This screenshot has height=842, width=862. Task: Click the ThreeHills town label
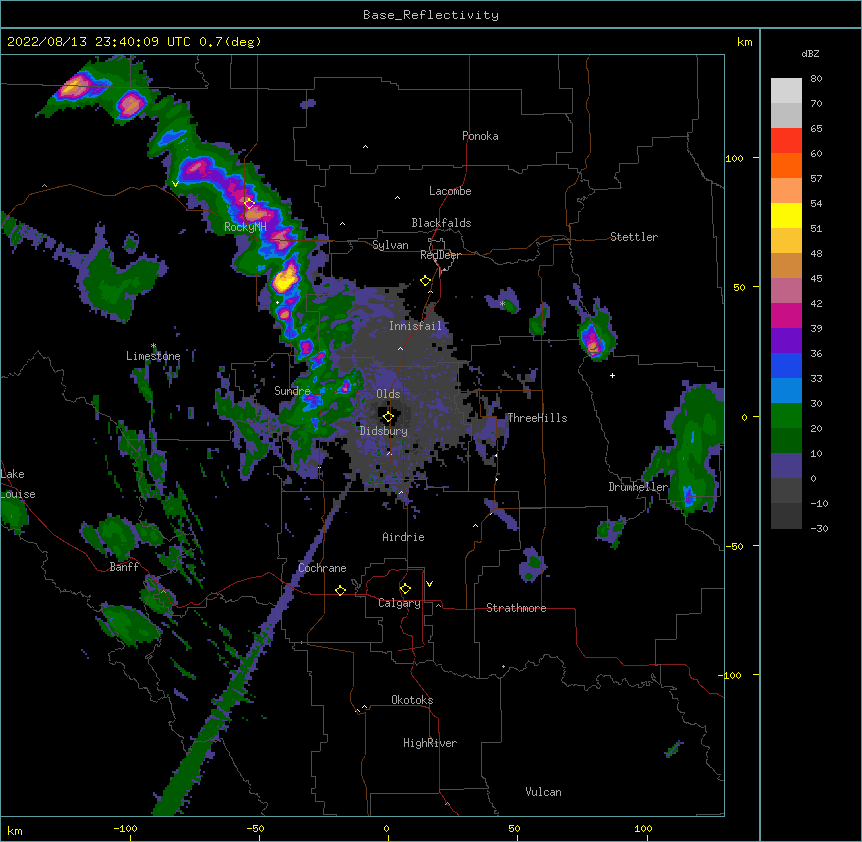(x=537, y=418)
